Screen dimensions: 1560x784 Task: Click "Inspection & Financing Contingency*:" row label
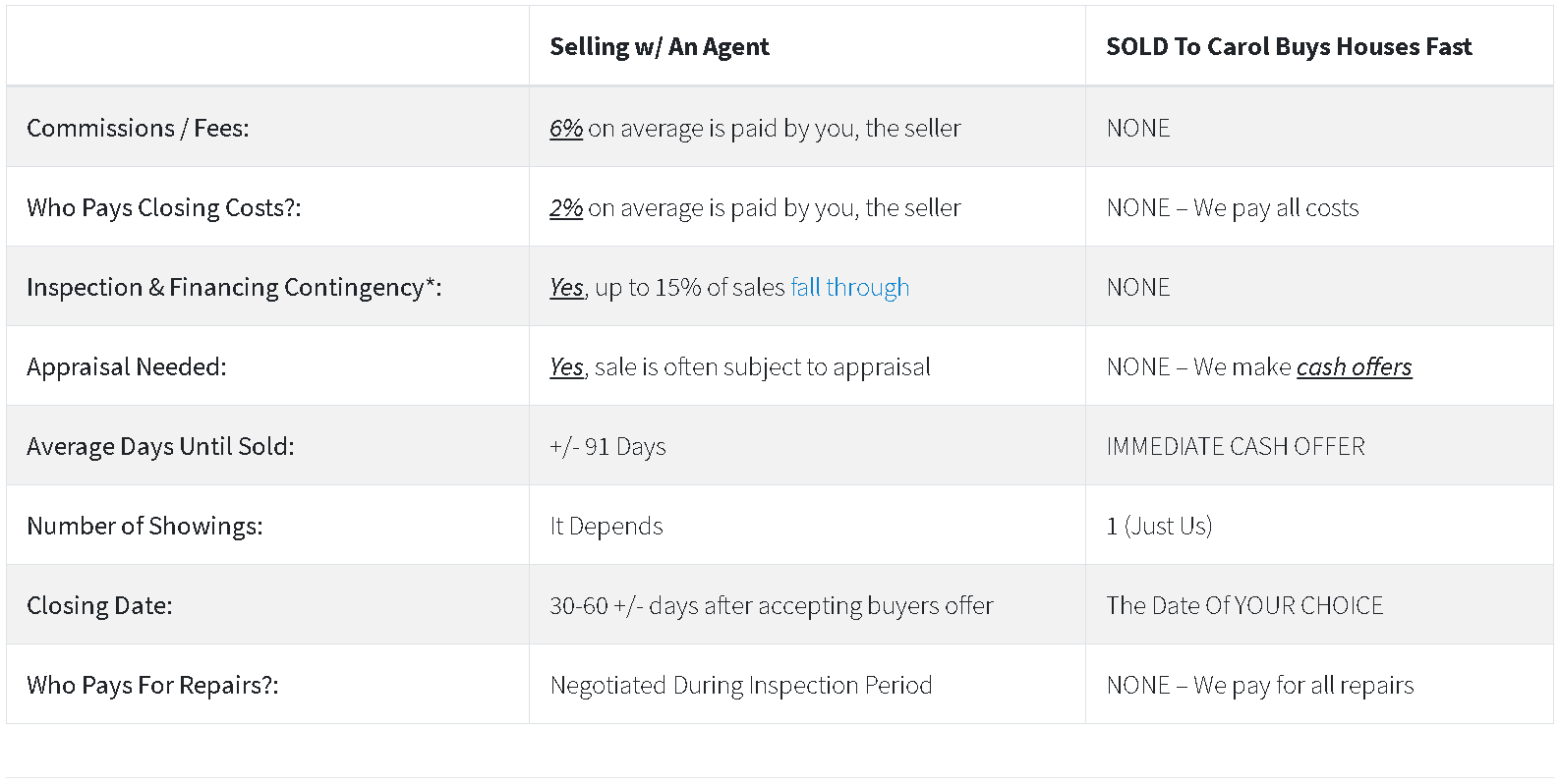tap(234, 287)
